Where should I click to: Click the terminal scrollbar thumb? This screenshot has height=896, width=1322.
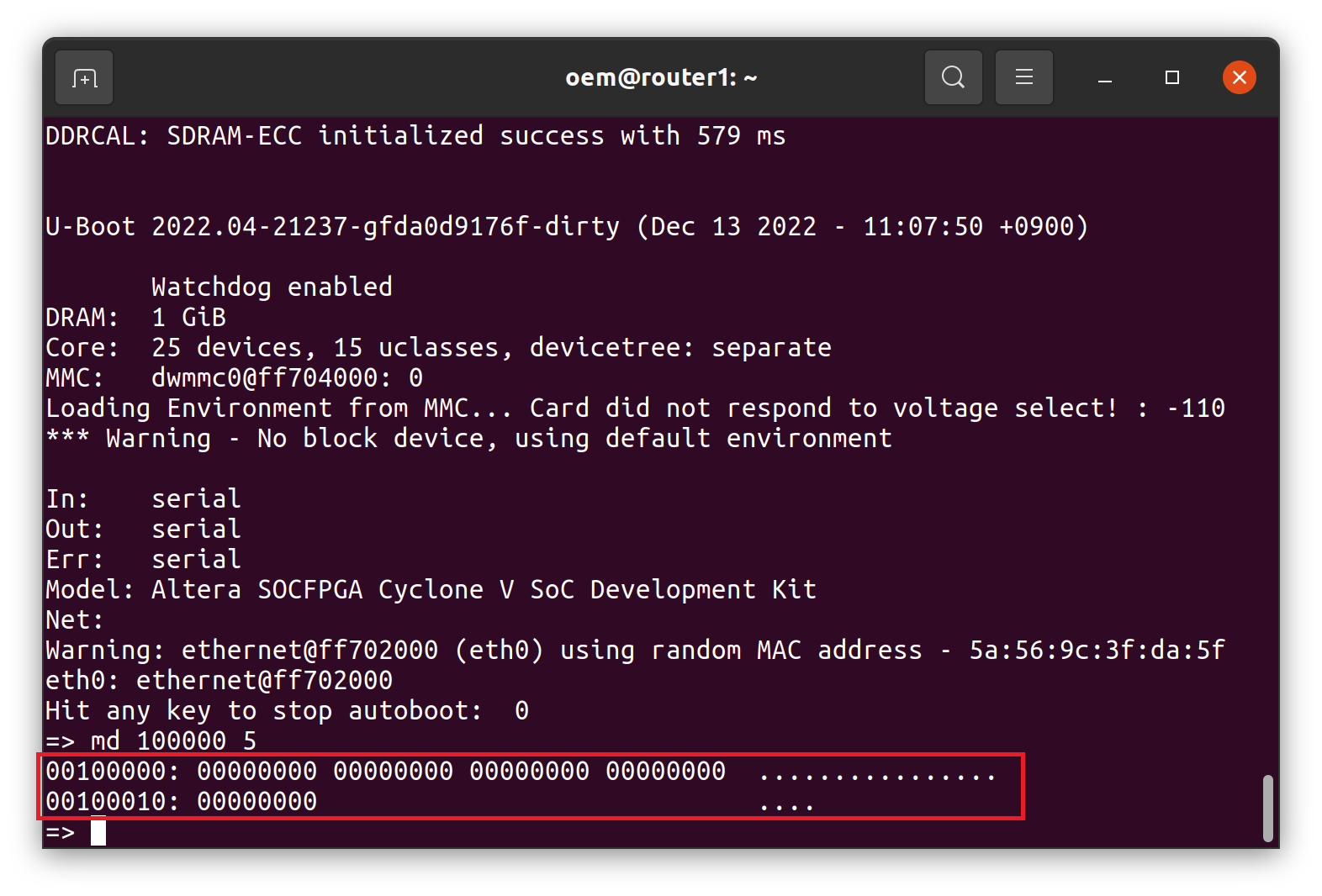pyautogui.click(x=1267, y=808)
